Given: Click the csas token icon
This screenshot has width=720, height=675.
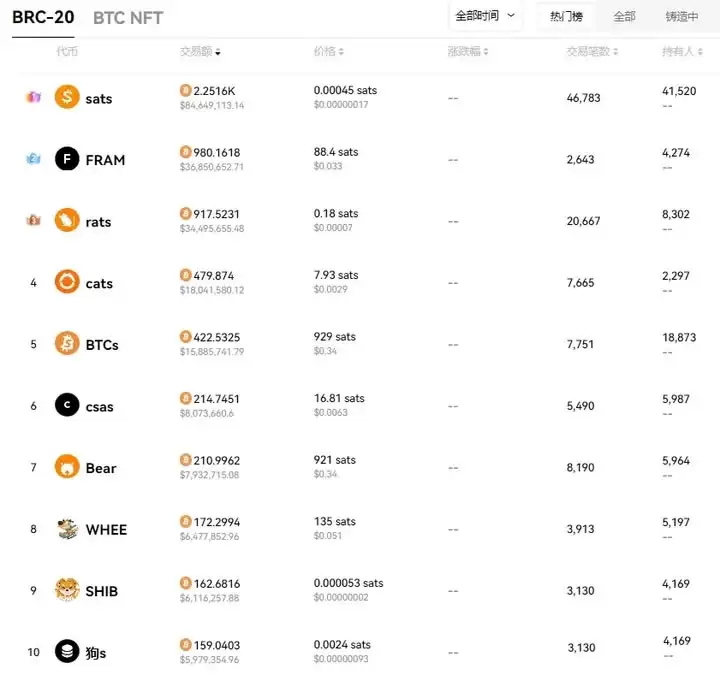Looking at the screenshot, I should click(67, 406).
